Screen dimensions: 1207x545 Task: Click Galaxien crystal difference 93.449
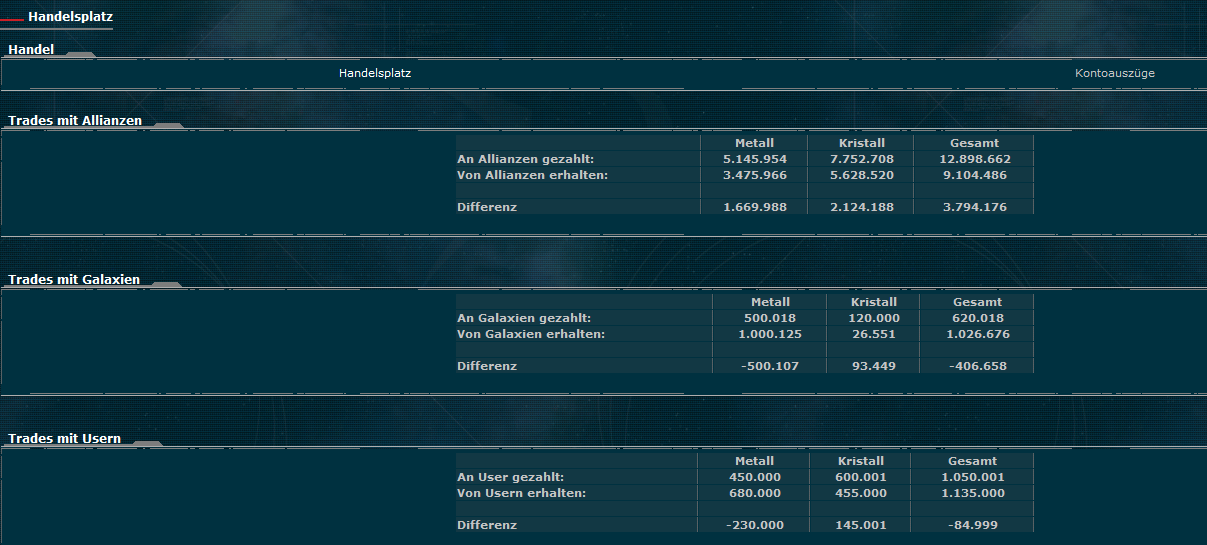pyautogui.click(x=875, y=366)
